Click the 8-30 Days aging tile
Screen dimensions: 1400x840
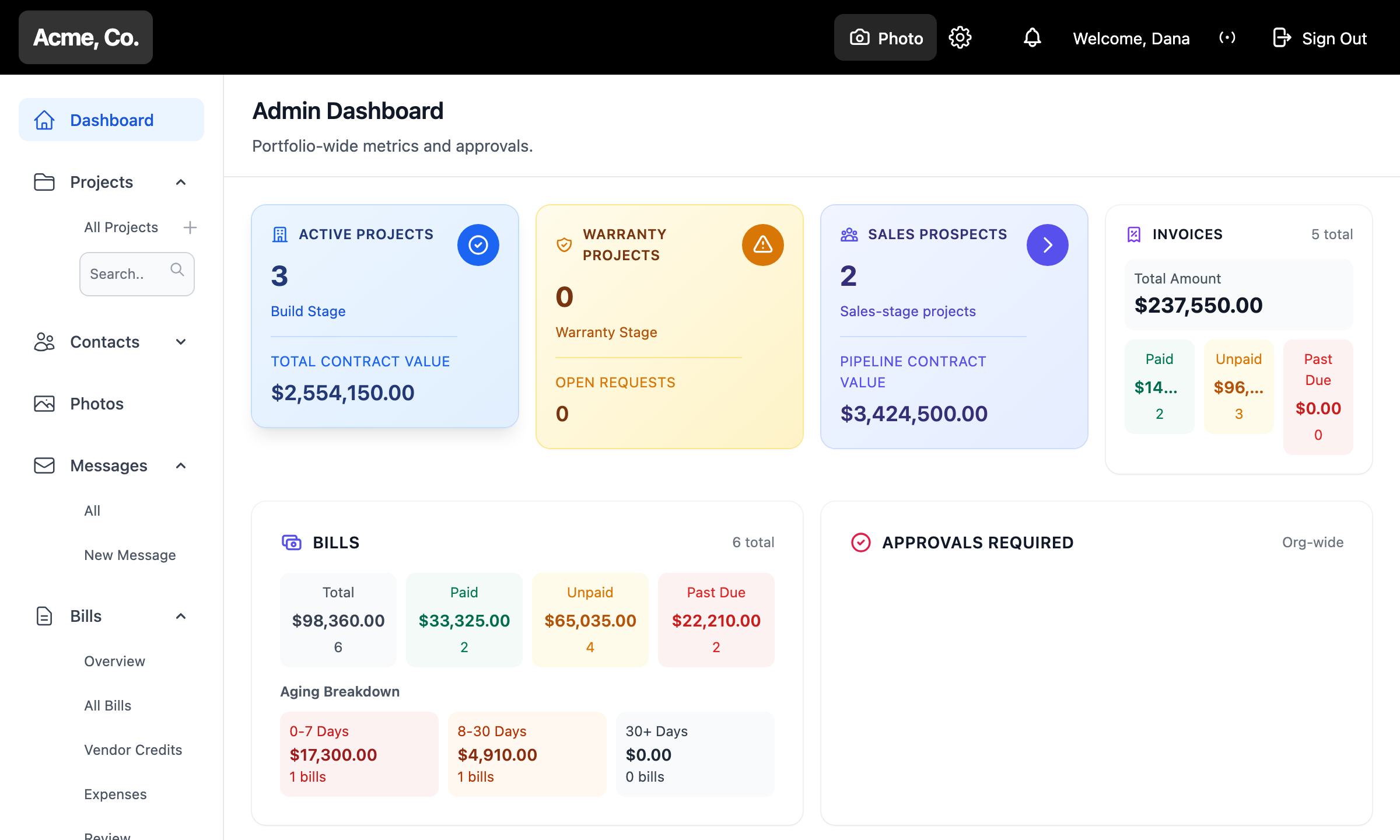tap(527, 754)
